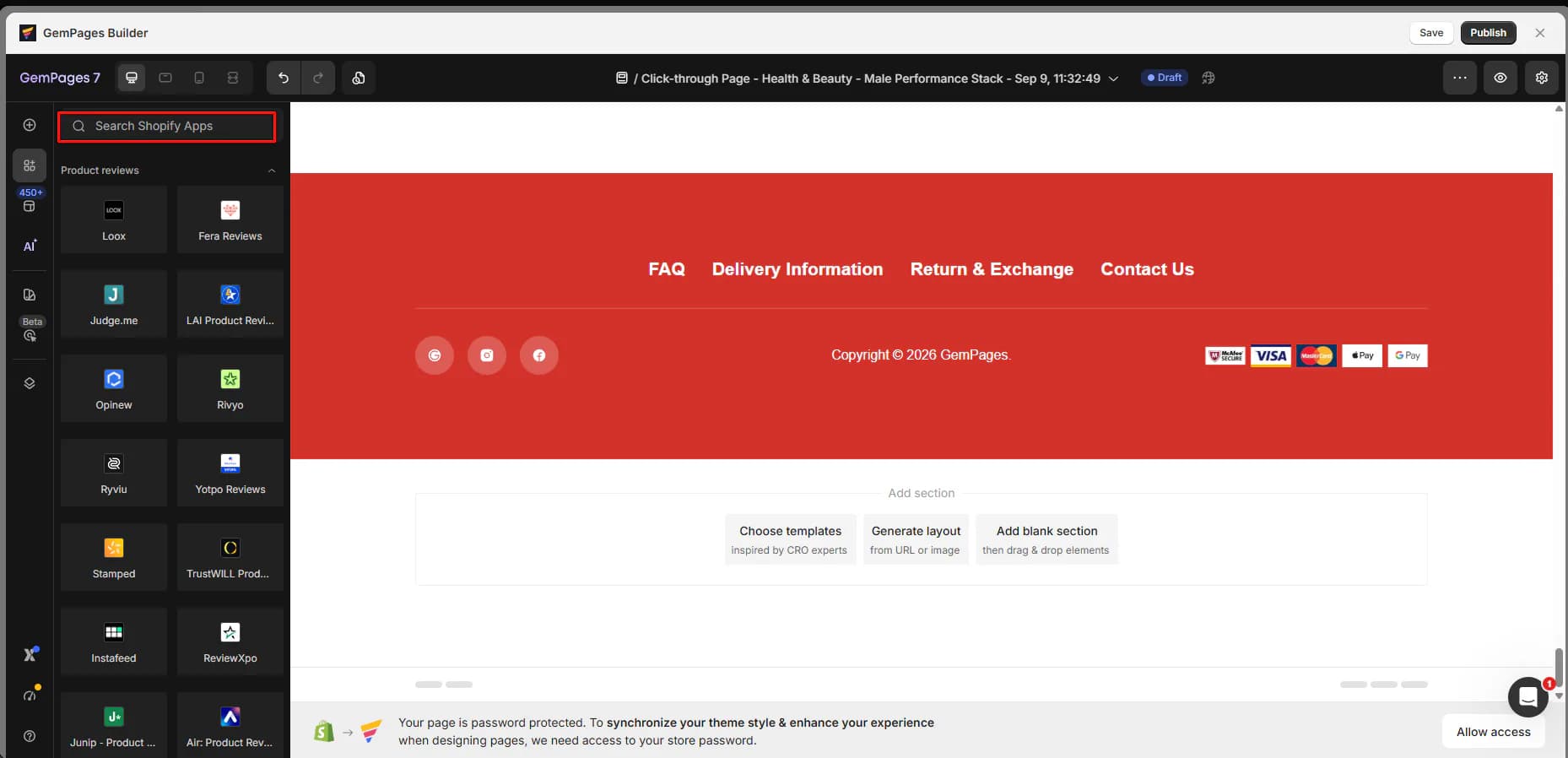The width and height of the screenshot is (1568, 758).
Task: Select the LAI Product Reviews app
Action: 230,304
